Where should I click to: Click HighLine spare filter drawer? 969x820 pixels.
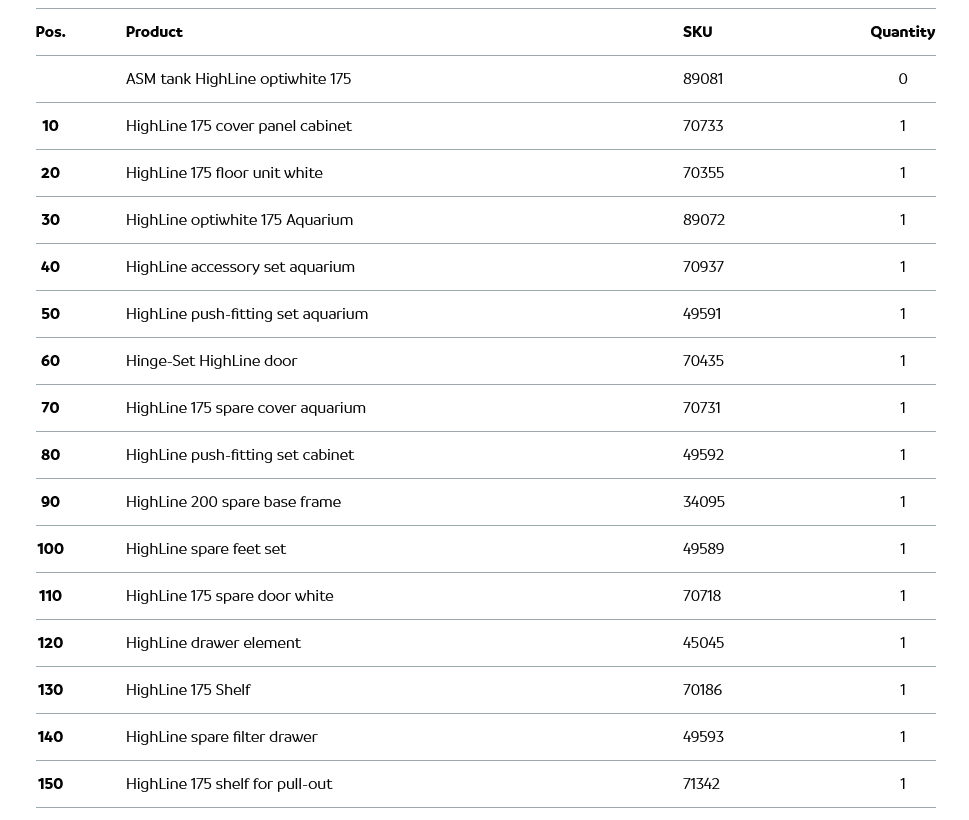(221, 737)
